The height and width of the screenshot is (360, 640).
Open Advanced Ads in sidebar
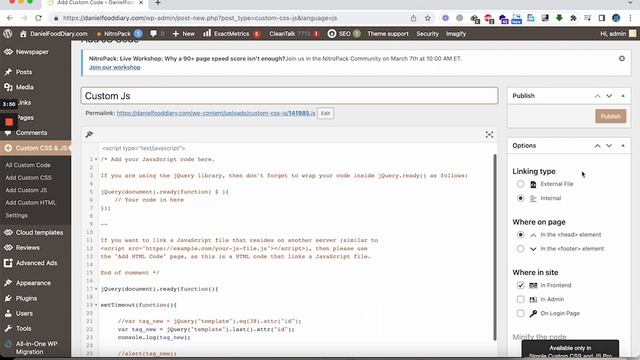pyautogui.click(x=36, y=263)
